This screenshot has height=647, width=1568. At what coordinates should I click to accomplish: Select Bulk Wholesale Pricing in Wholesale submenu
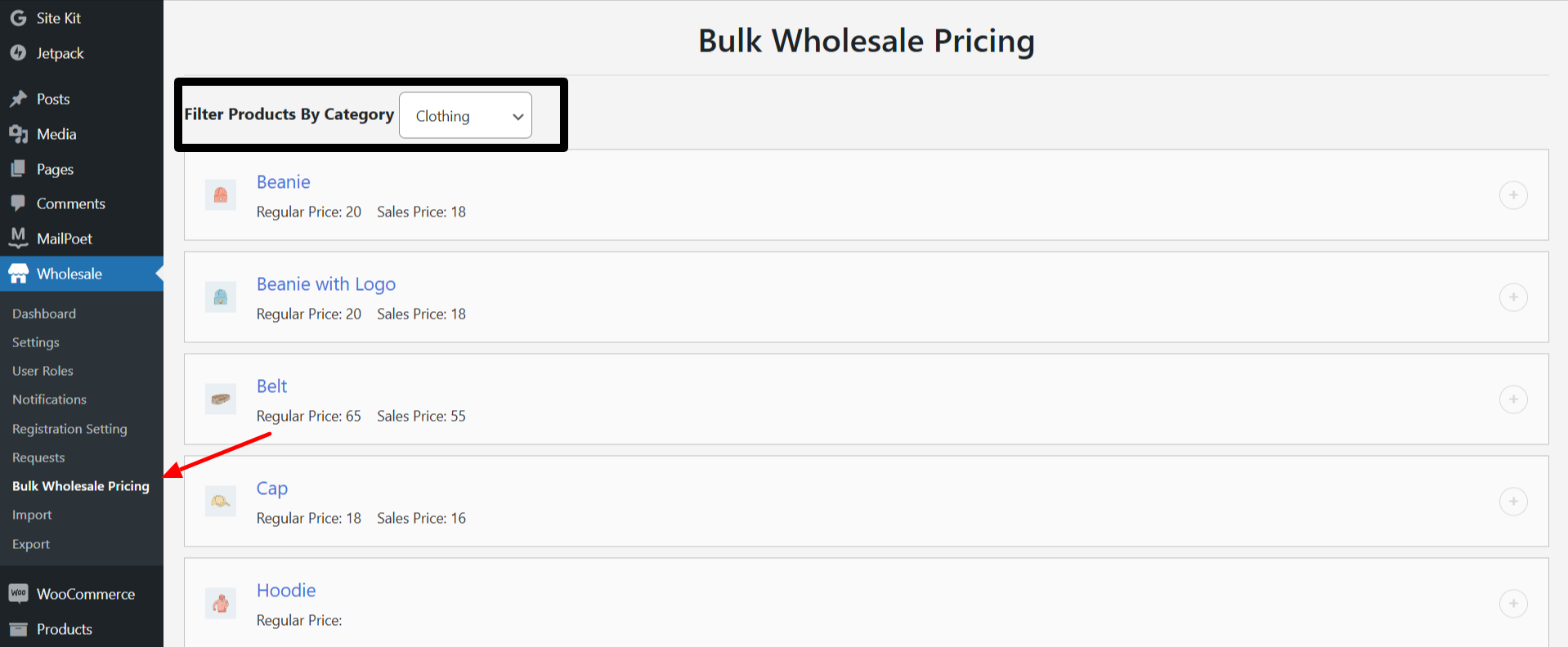pos(80,485)
